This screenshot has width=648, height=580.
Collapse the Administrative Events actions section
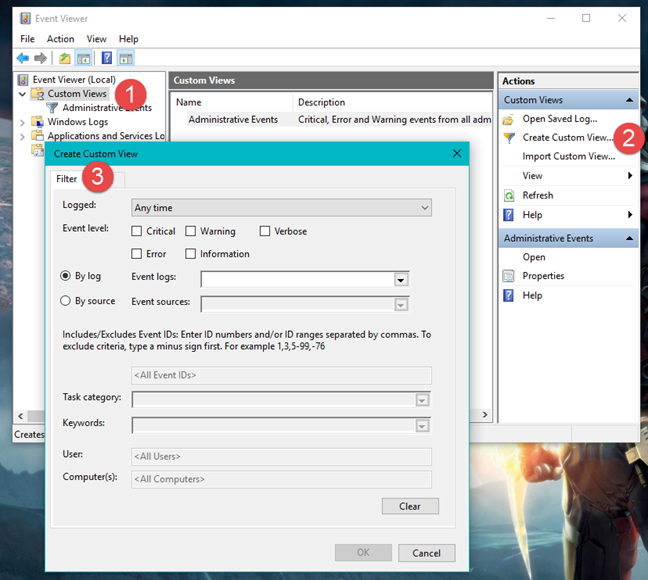click(x=629, y=239)
